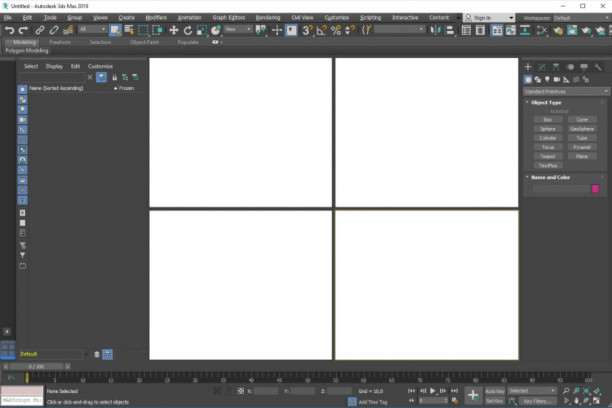Select the Rotate tool
This screenshot has width=612, height=408.
tap(188, 30)
